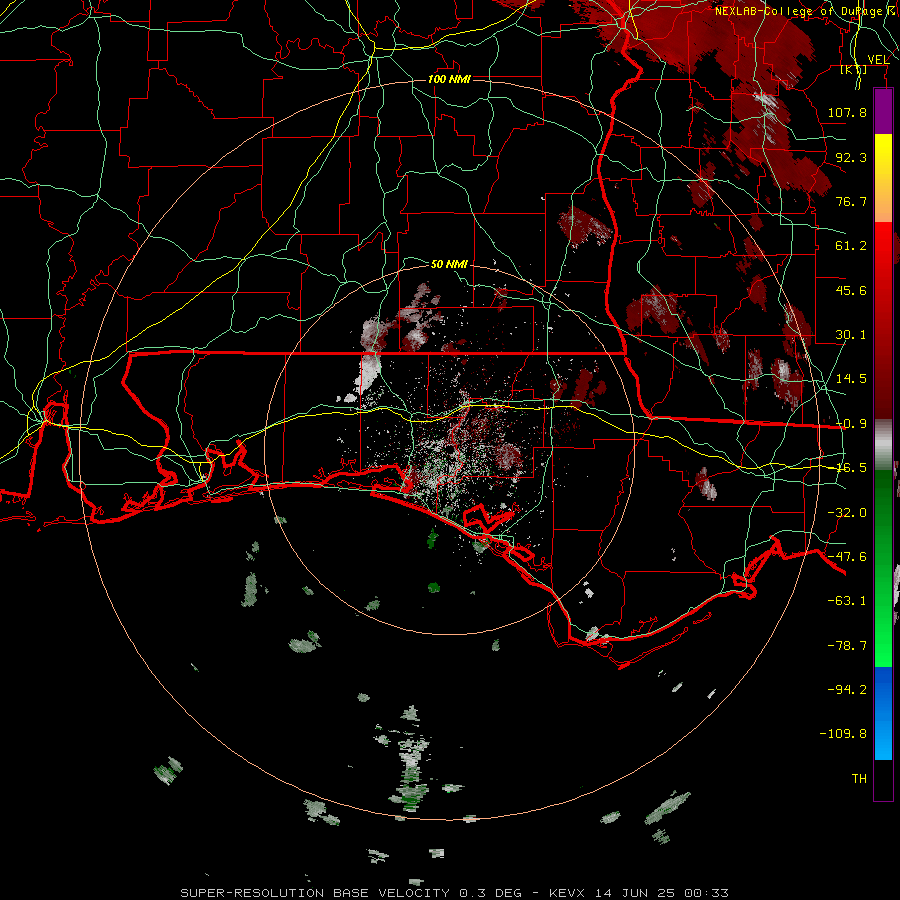Click the yellow-orange segment of the color bar

coord(883,178)
